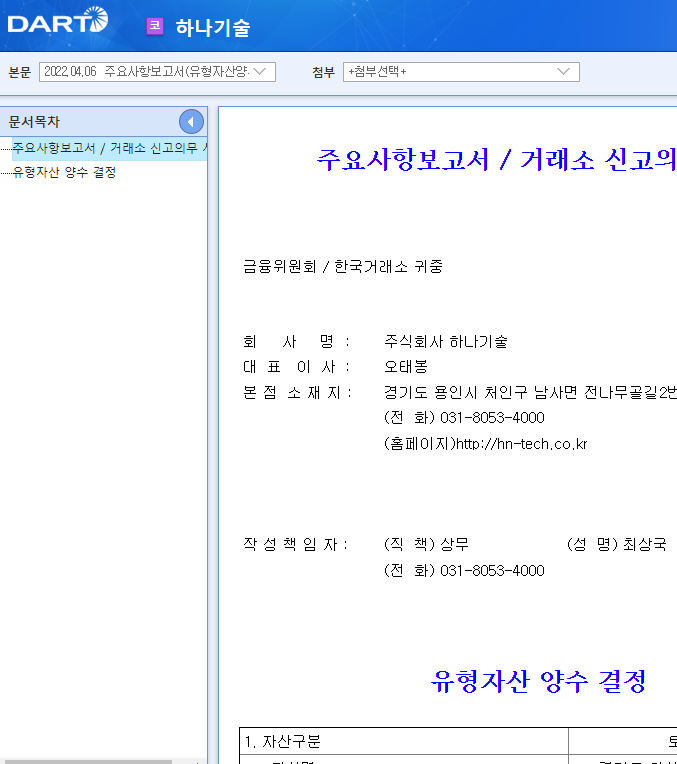Select 유형자산 양수 결정 in the document tree
This screenshot has height=764, width=677.
pos(64,172)
